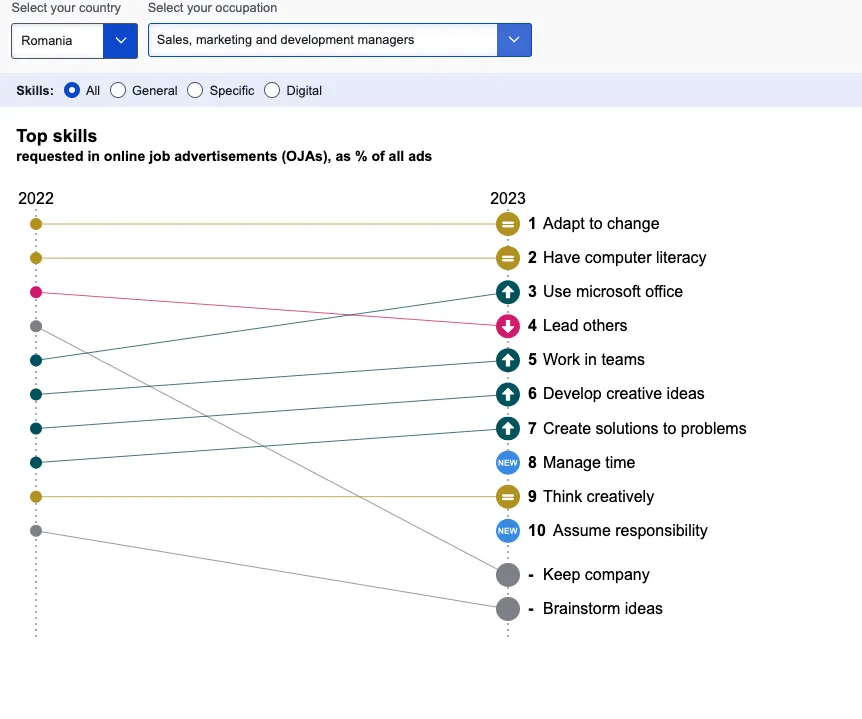
Task: Click the up-arrow icon beside Use microsoft office
Action: [508, 292]
